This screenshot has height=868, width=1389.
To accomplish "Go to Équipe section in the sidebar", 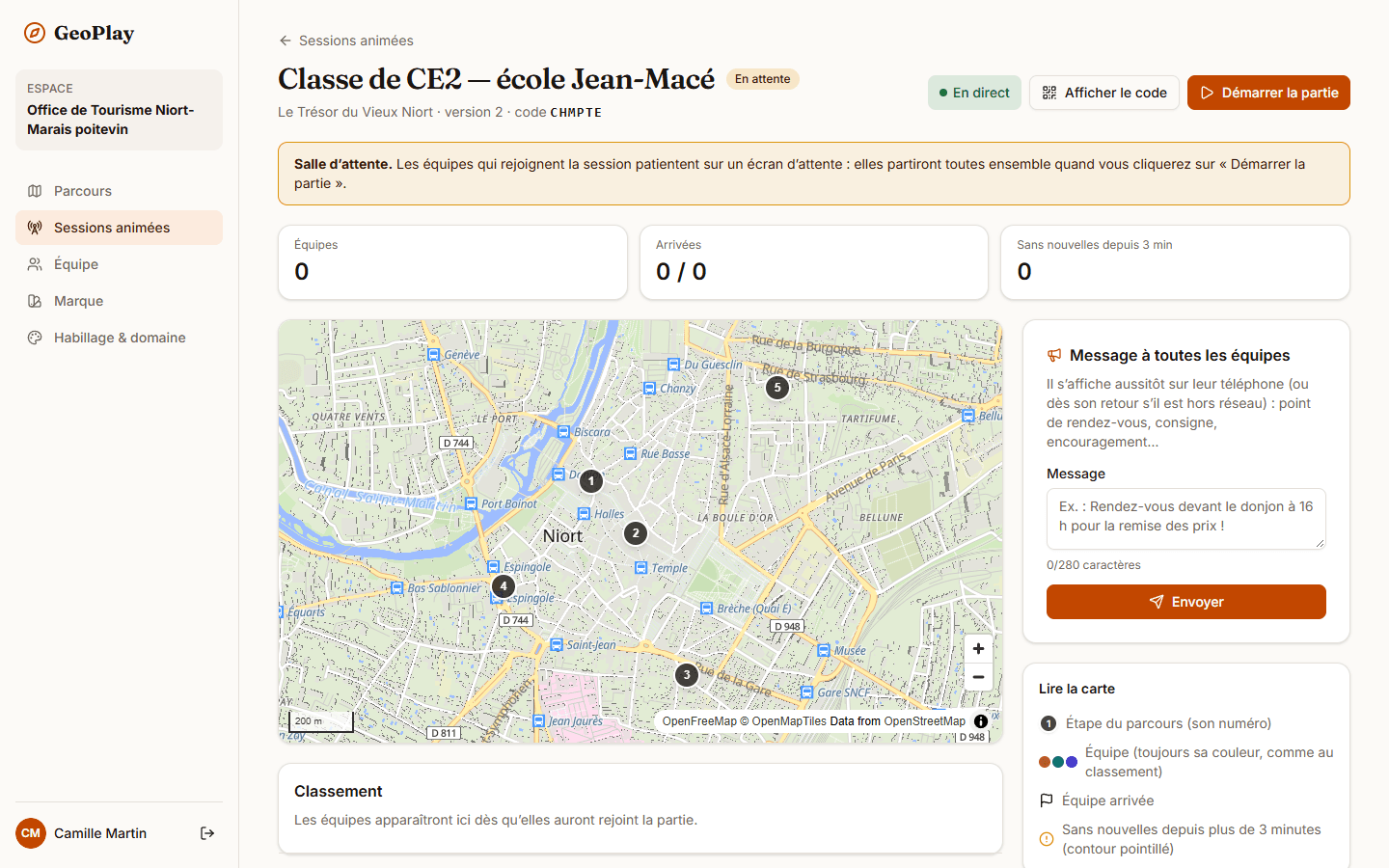I will 119,264.
